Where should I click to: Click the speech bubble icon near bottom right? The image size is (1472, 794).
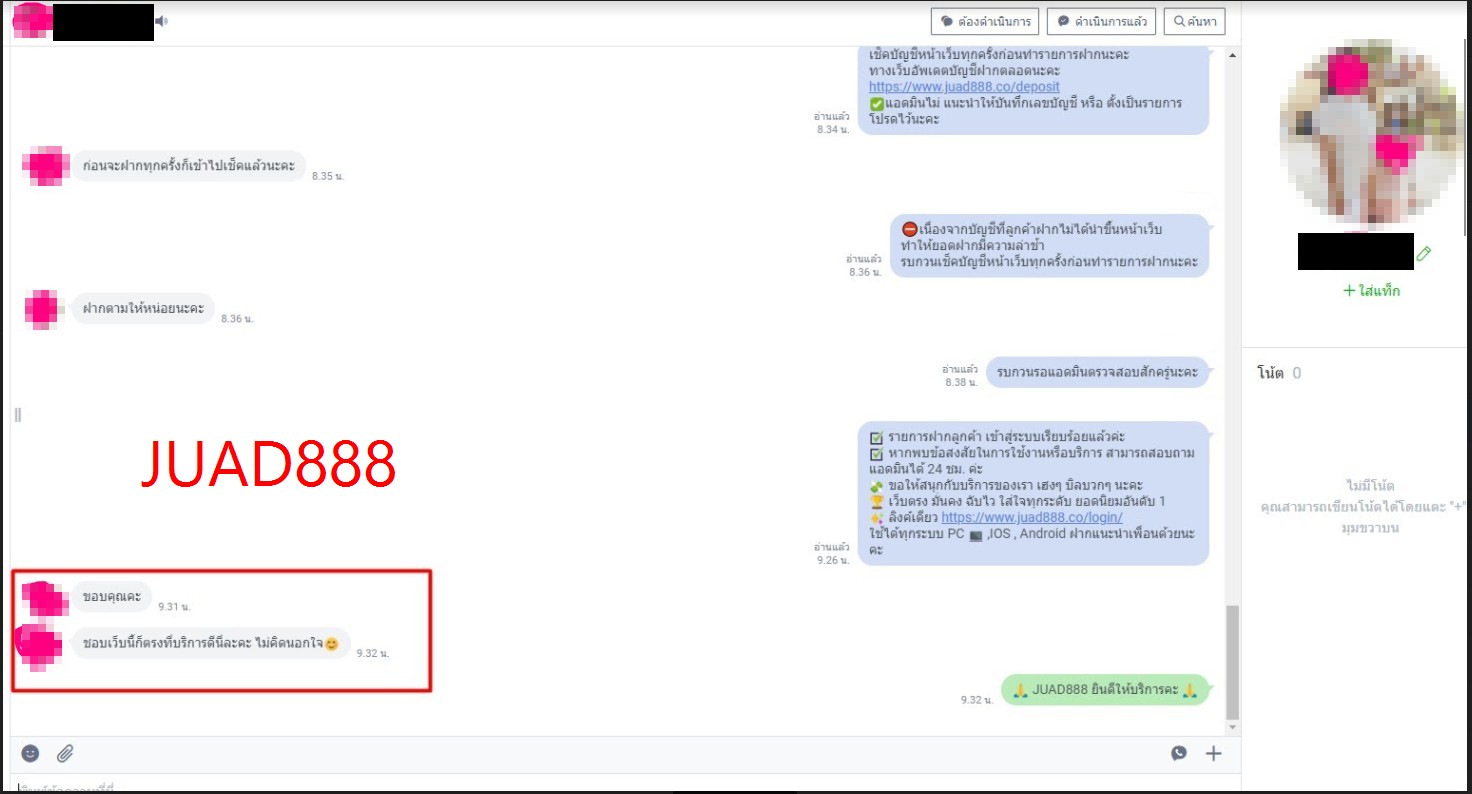[1179, 754]
